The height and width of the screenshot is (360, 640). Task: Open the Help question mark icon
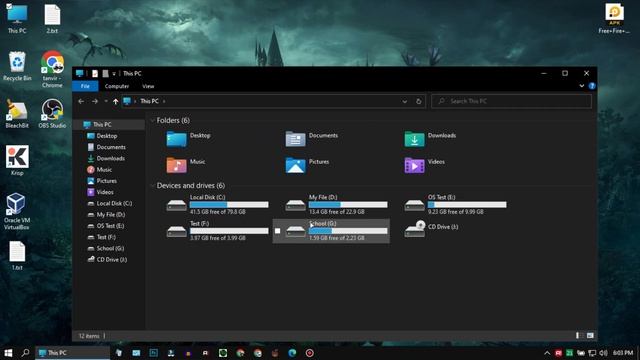coord(592,86)
